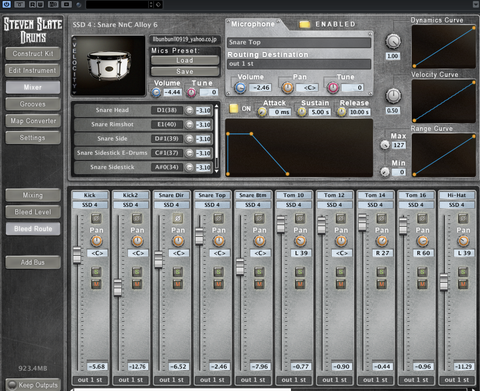480x391 pixels.
Task: Invert phase on the Tom 16 channel
Action: (x=422, y=219)
